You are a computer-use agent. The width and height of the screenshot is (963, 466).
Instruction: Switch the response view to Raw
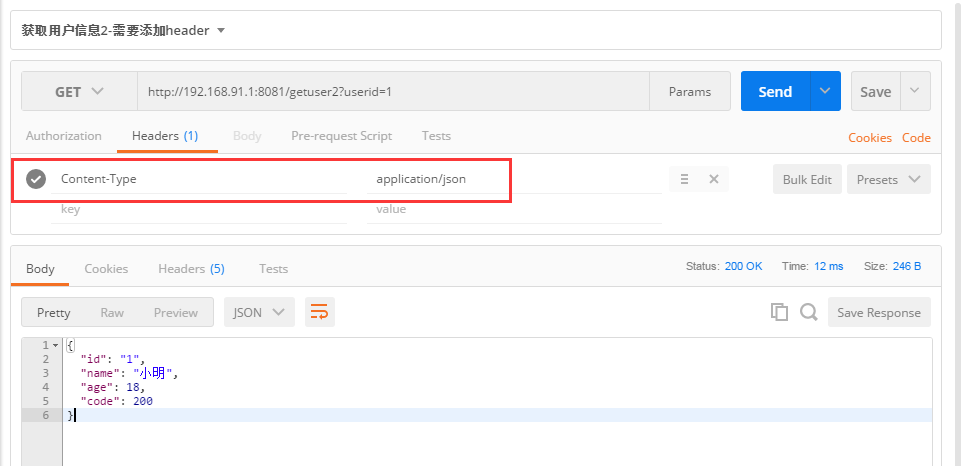(x=112, y=312)
